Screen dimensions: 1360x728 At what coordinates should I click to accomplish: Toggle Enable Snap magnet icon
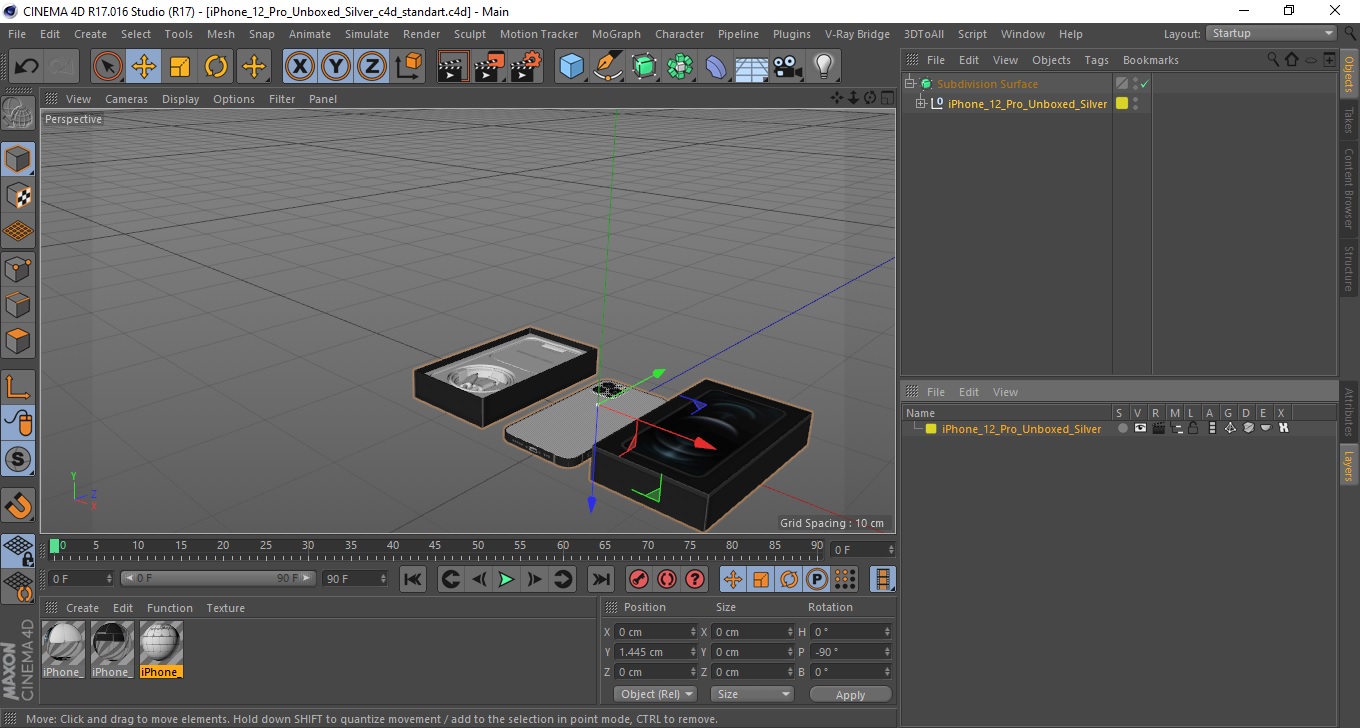pyautogui.click(x=18, y=506)
